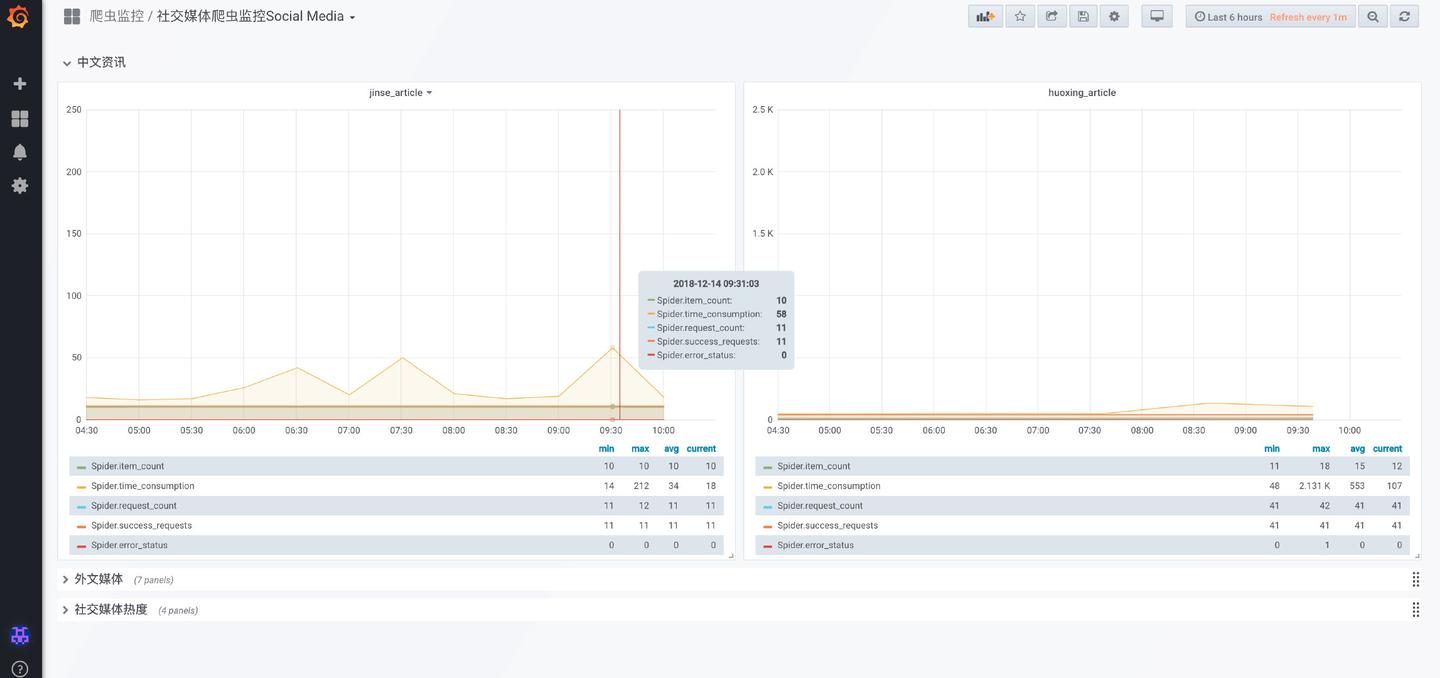Click the (7 panels) label

click(x=153, y=580)
